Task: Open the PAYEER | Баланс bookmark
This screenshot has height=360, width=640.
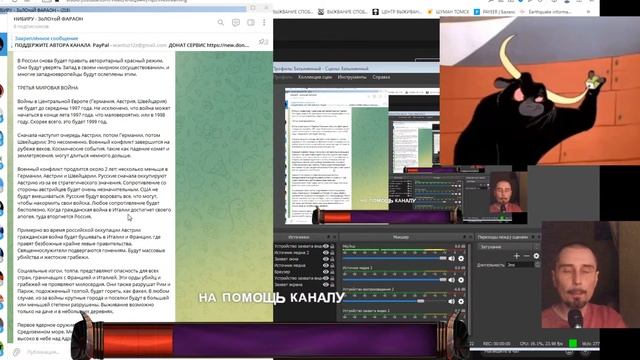Action: click(x=495, y=12)
